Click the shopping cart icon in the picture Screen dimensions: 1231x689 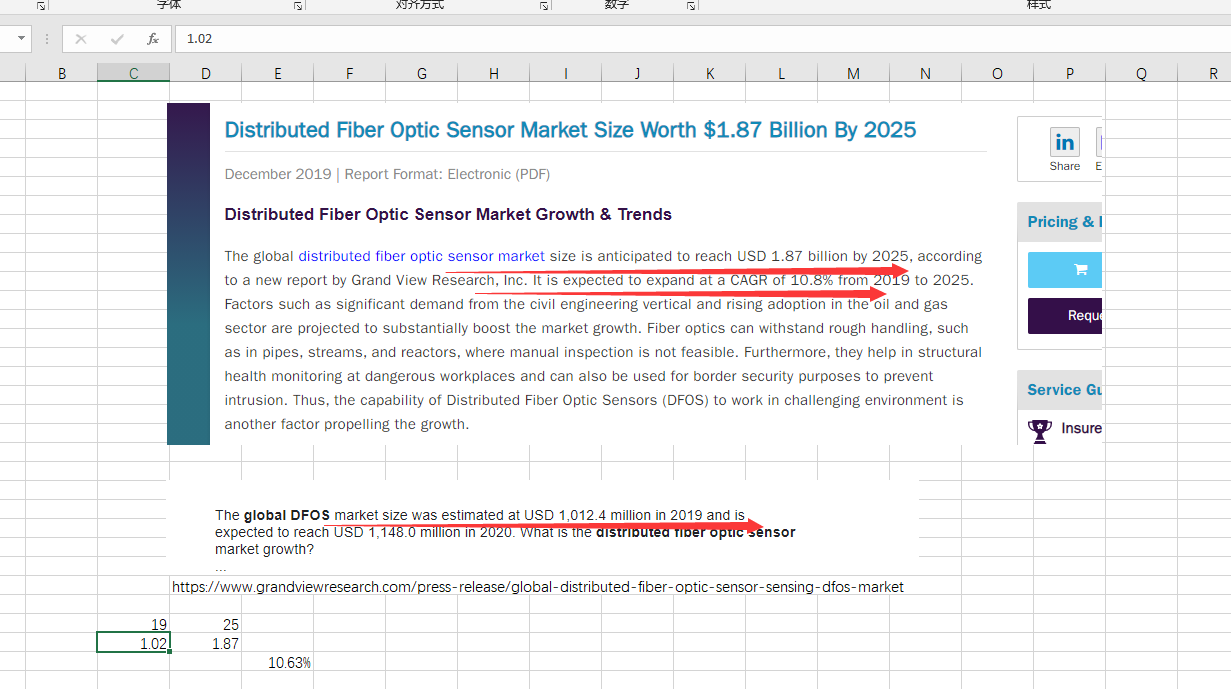tap(1079, 269)
